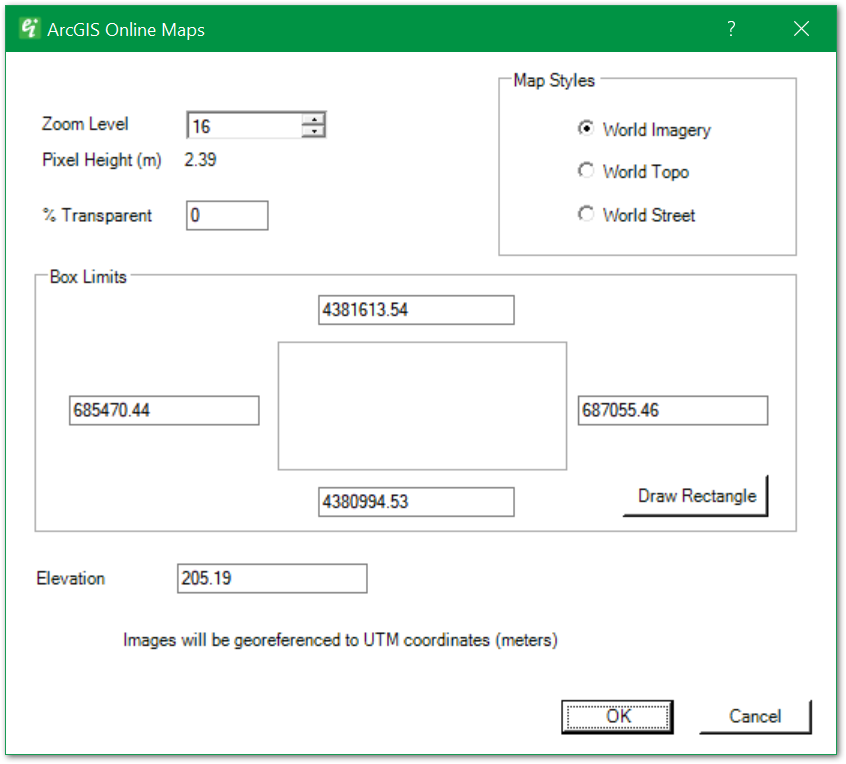Click the left box limit field 685470.44
The width and height of the screenshot is (846, 764).
pyautogui.click(x=163, y=410)
